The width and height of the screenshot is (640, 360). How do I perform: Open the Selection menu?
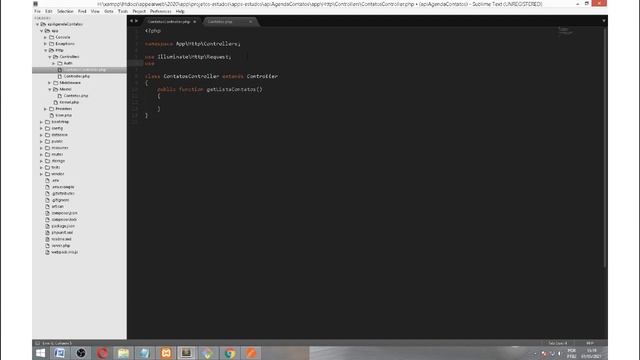[x=65, y=11]
